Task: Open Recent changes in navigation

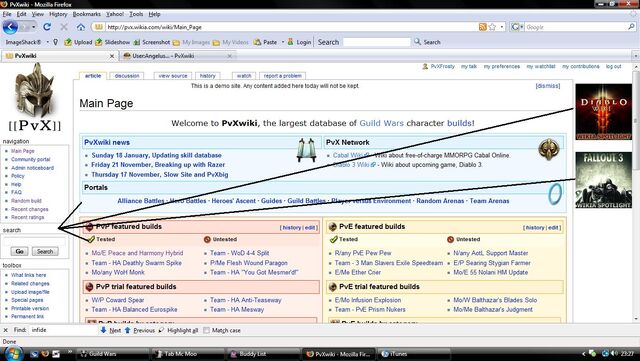Action: coord(29,209)
